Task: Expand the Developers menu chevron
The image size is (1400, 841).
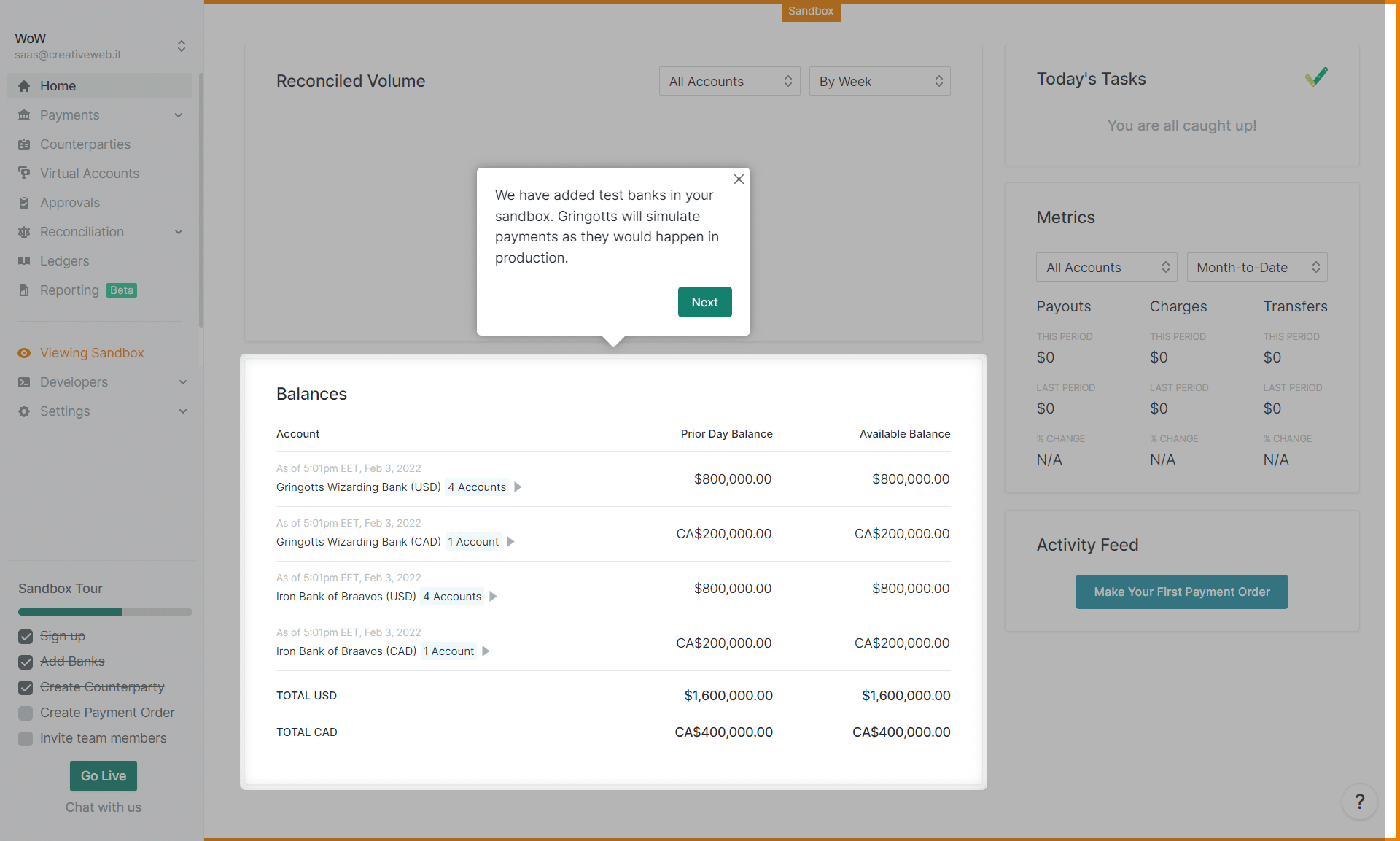Action: [183, 382]
